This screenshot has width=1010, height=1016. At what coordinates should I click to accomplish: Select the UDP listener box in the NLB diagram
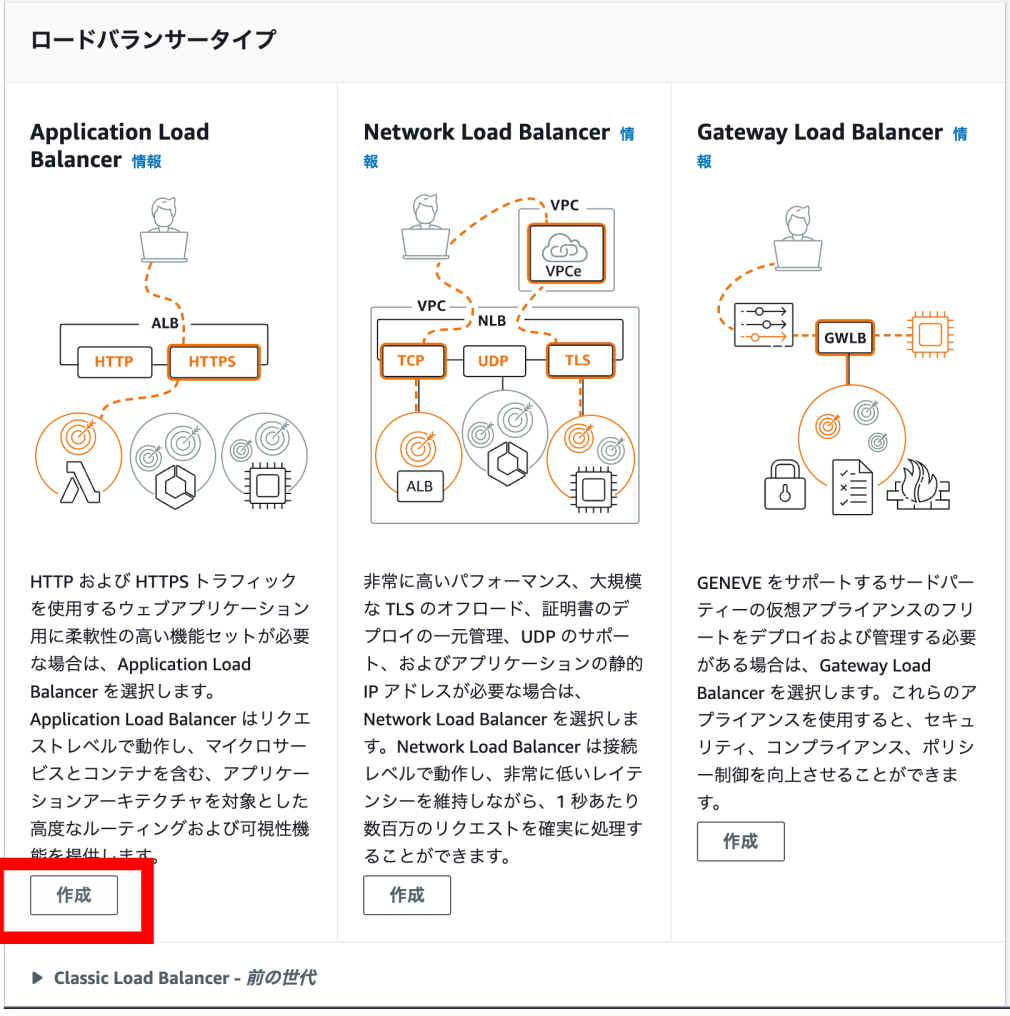pos(494,361)
